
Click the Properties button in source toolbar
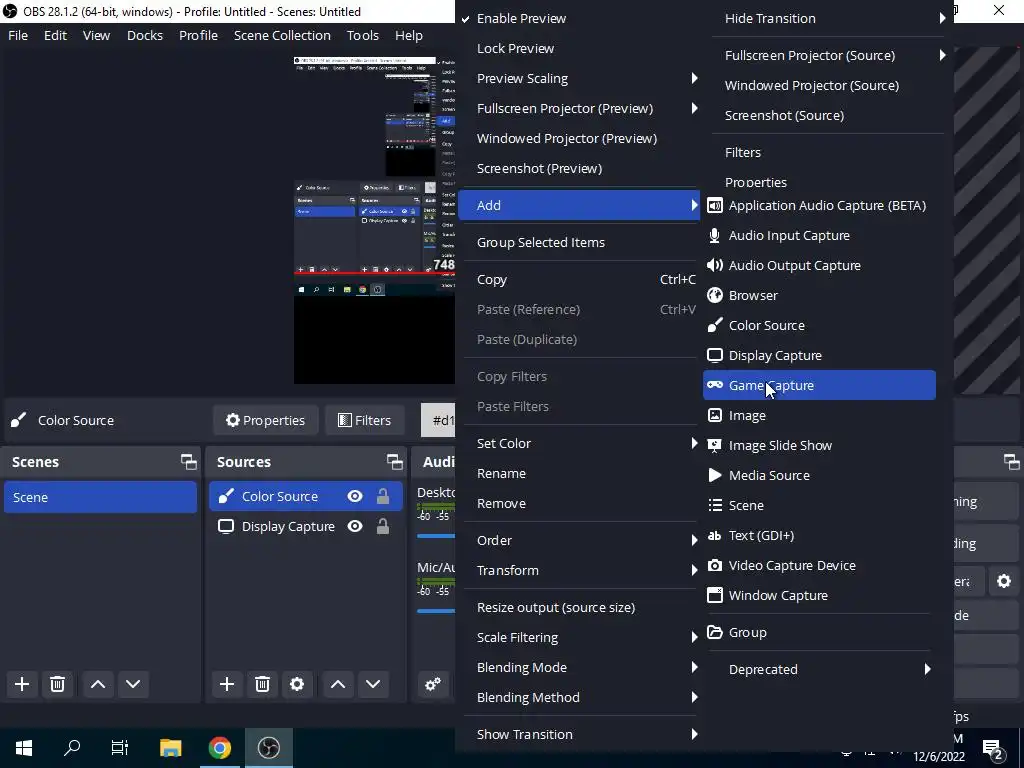coord(265,421)
